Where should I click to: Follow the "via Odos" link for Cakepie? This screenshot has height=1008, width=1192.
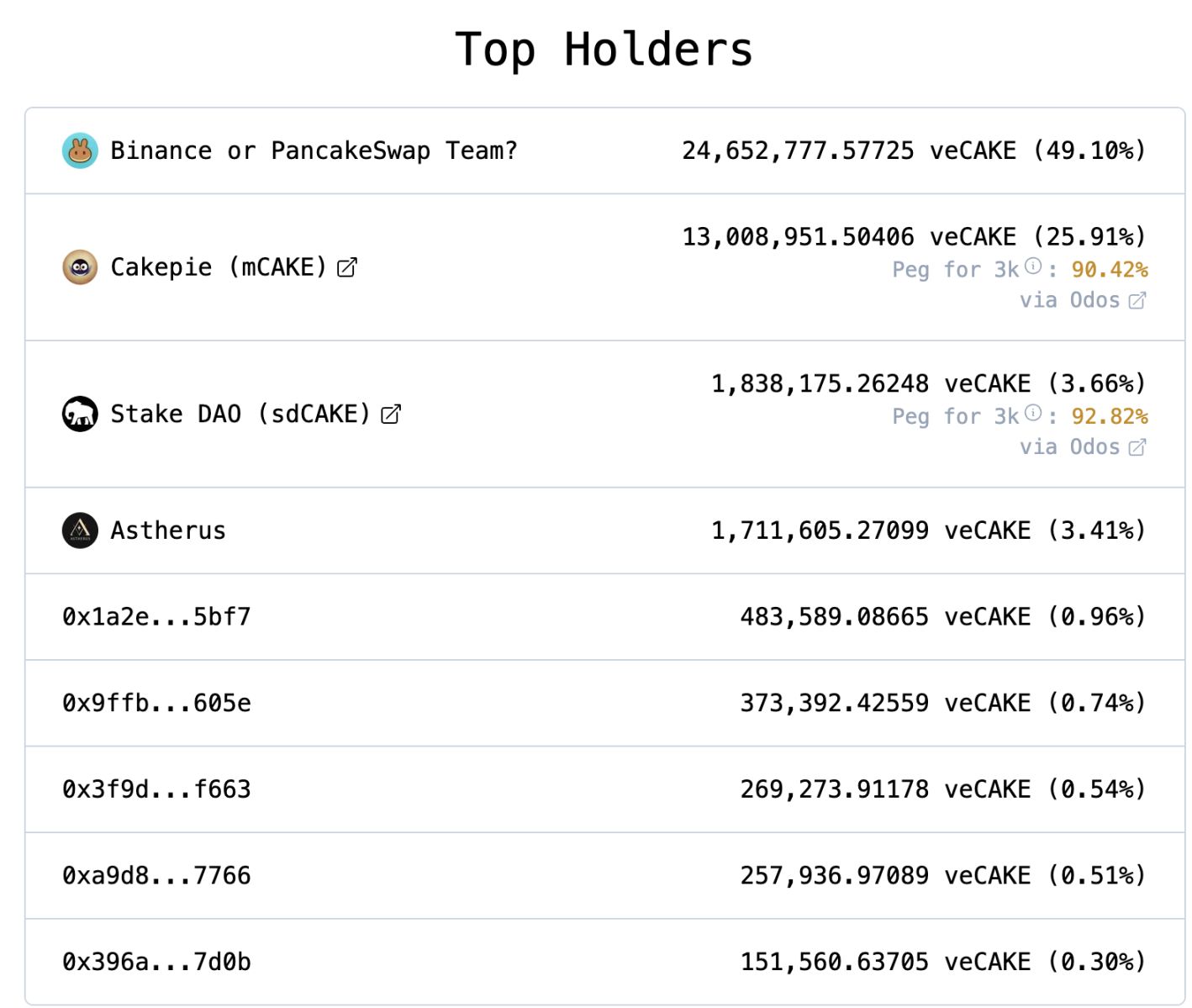point(1069,301)
